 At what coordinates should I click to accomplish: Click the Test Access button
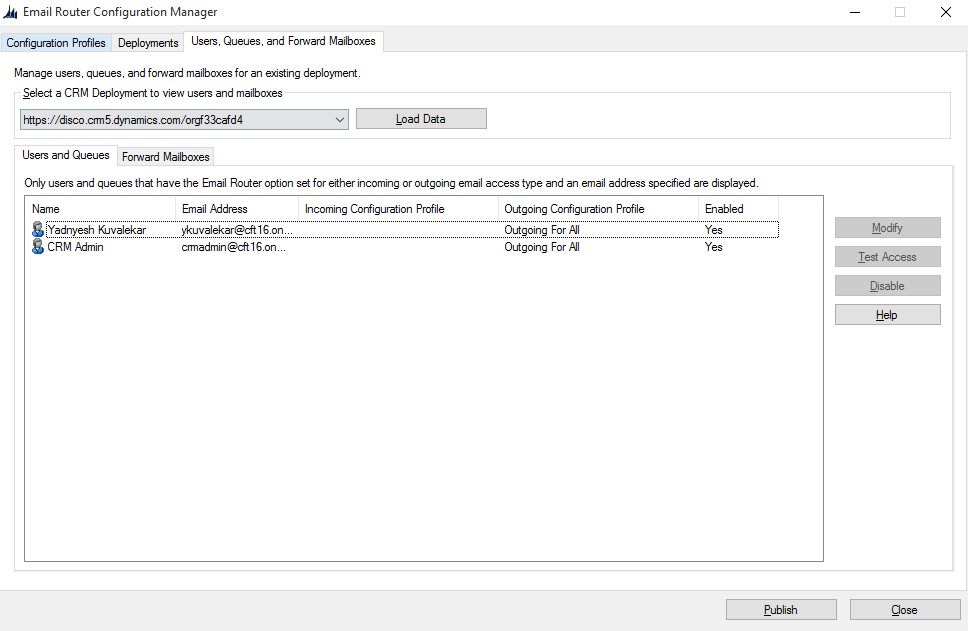(x=888, y=257)
